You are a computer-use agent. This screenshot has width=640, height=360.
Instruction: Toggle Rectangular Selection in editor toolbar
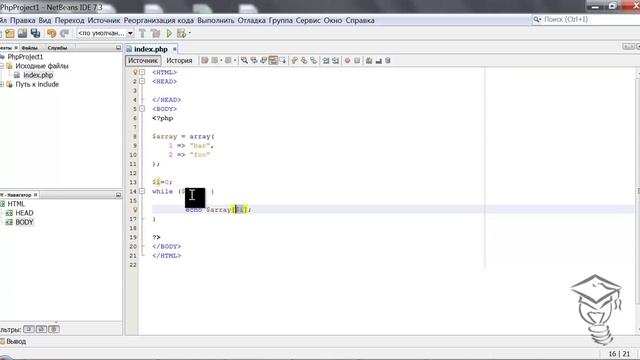(x=282, y=60)
